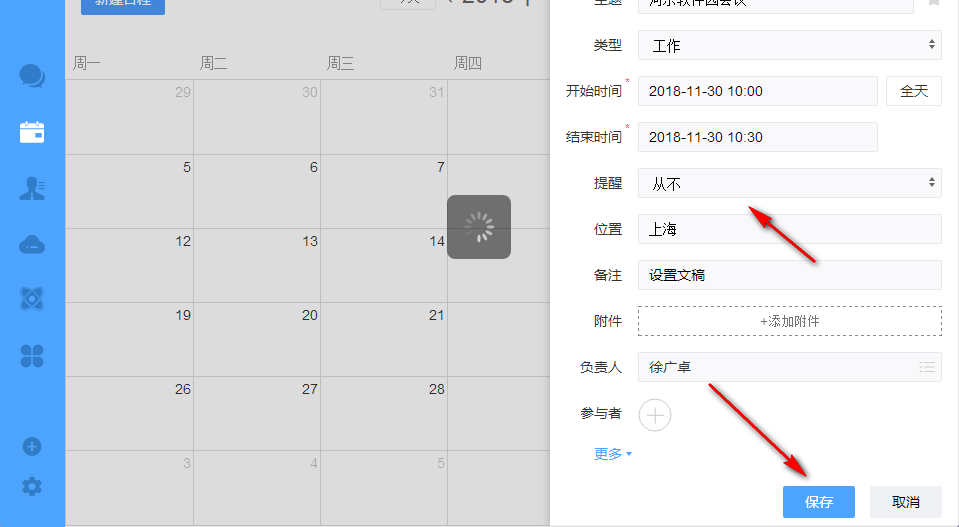Click the 位置 field containing 上海
The width and height of the screenshot is (959, 527).
coord(789,229)
